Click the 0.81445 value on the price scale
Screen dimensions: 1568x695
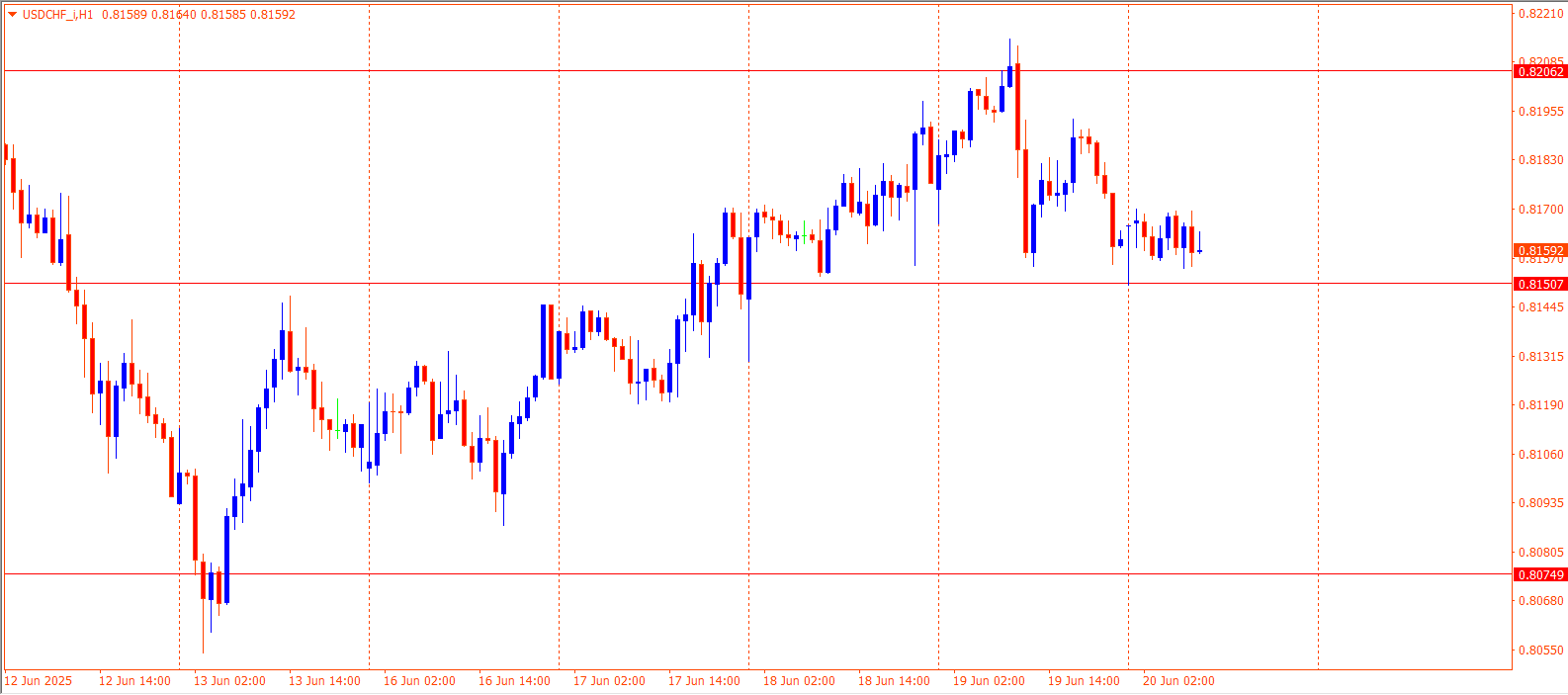pyautogui.click(x=1541, y=307)
